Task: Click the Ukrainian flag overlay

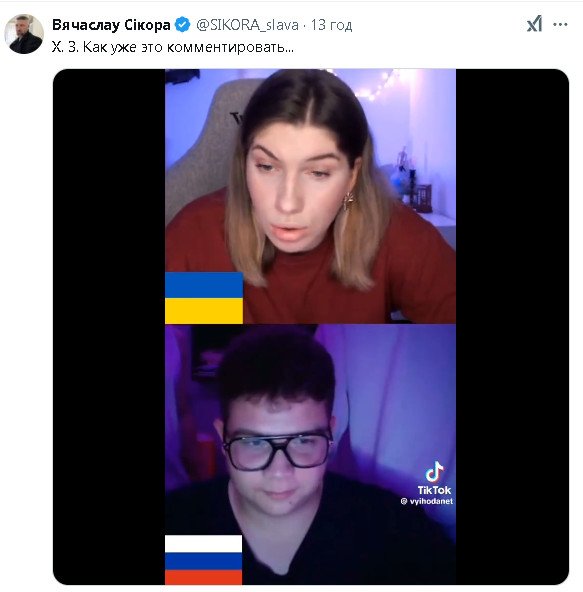Action: click(x=204, y=298)
